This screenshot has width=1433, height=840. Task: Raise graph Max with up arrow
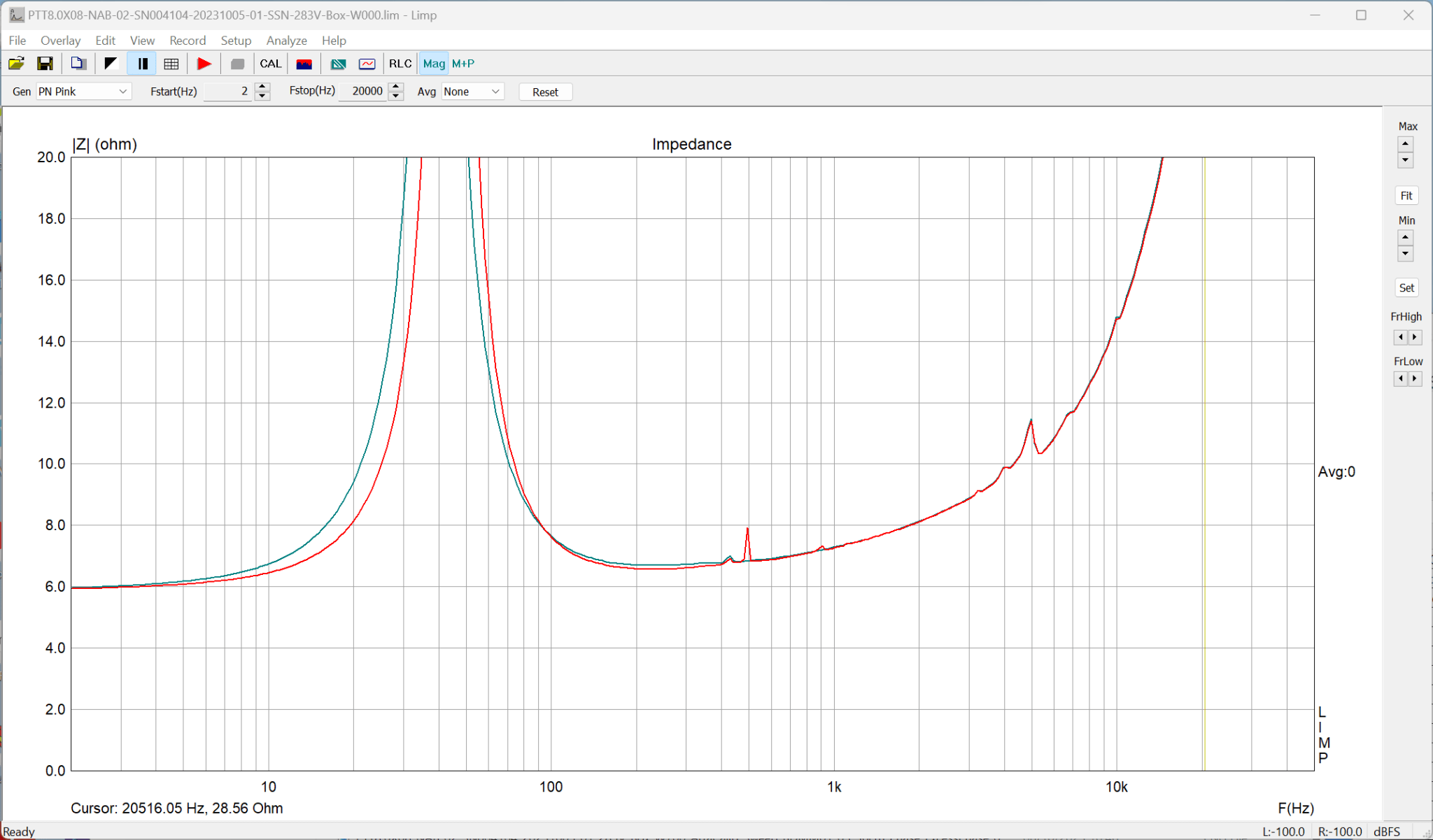(1405, 144)
